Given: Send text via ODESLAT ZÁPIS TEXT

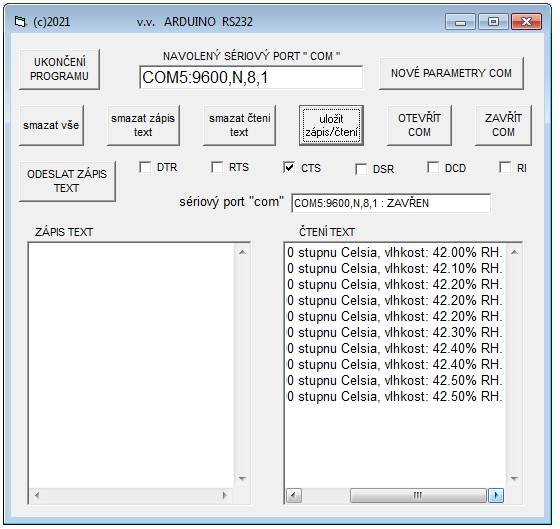Looking at the screenshot, I should (68, 181).
